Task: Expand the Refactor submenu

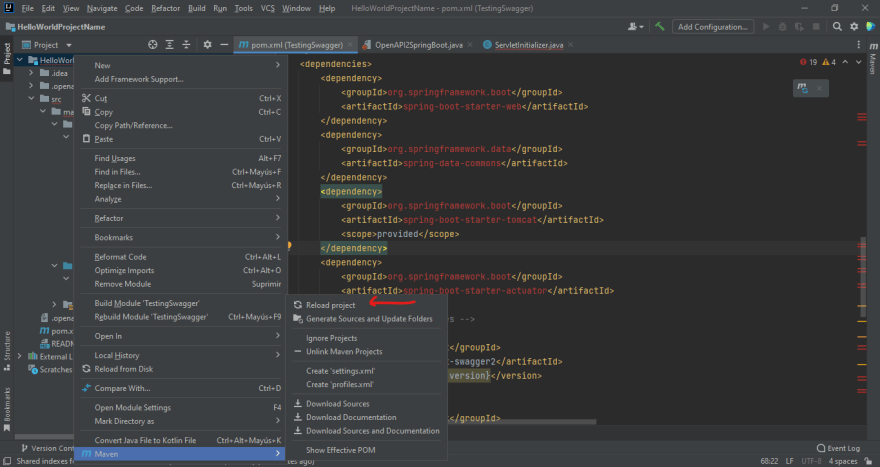Action: [x=183, y=218]
